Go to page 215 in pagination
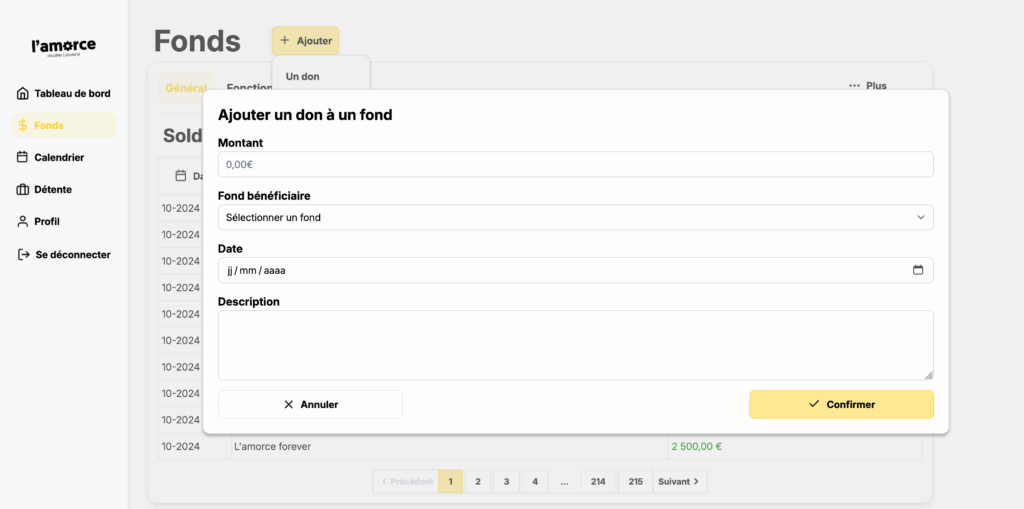The width and height of the screenshot is (1024, 509). 635,482
